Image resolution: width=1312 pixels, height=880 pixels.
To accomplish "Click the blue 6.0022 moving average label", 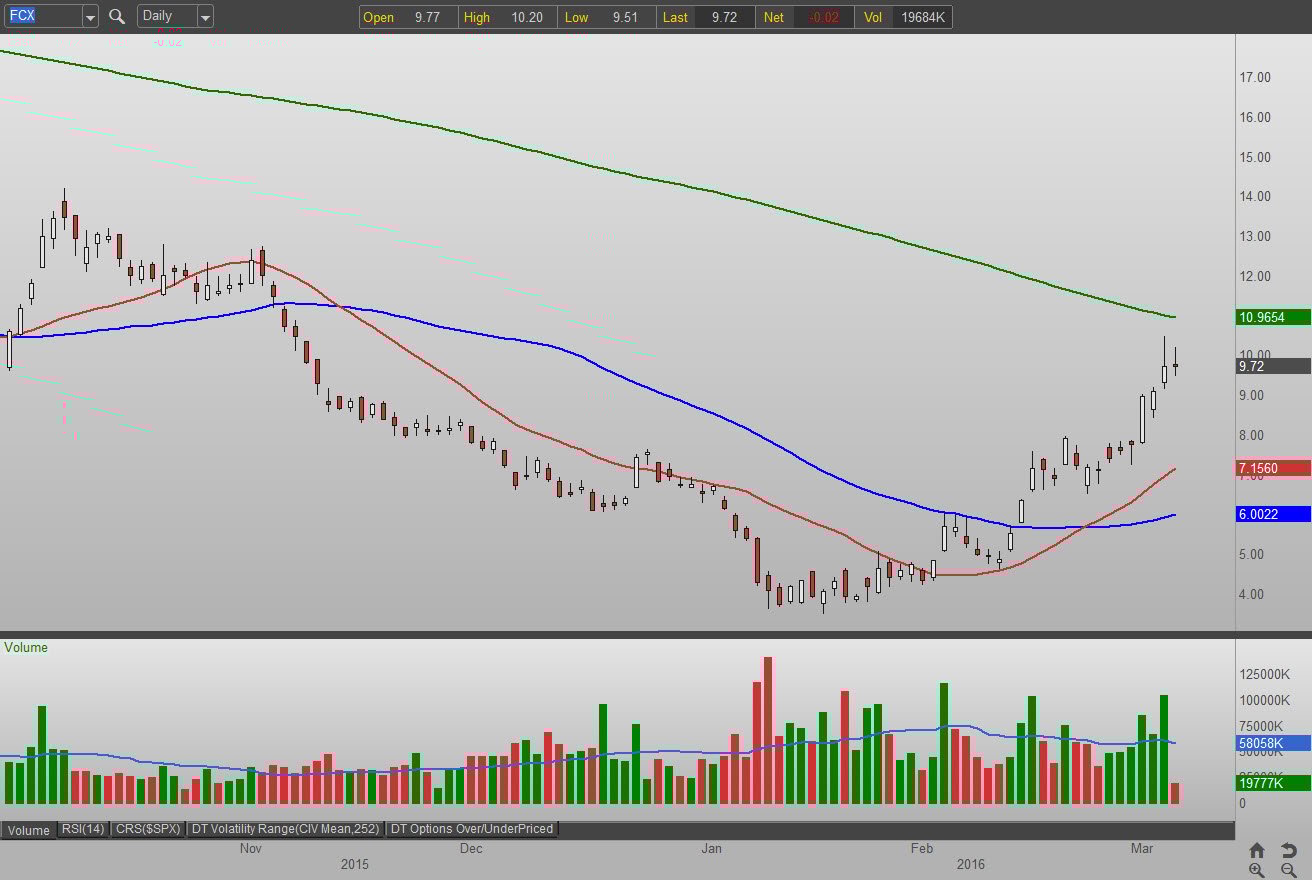I will [x=1273, y=514].
